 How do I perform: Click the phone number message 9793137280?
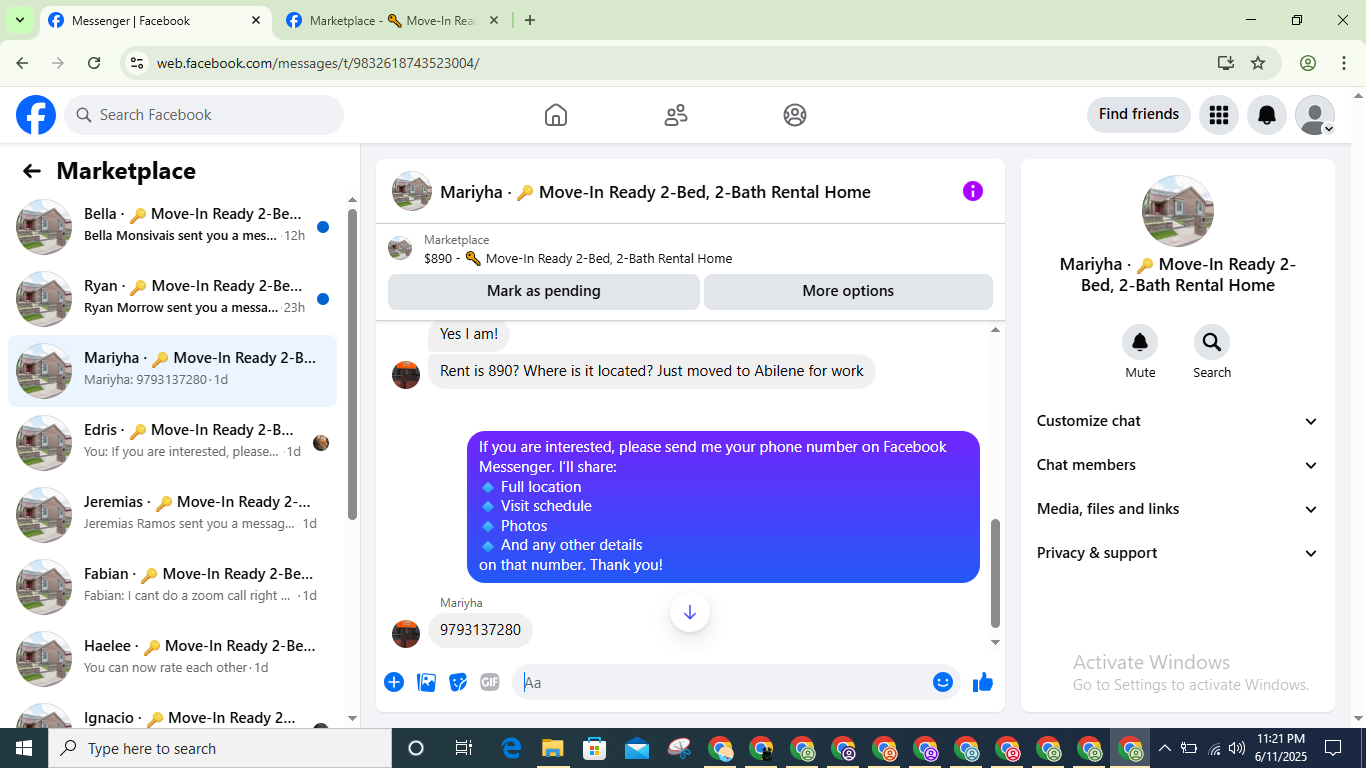pos(480,630)
